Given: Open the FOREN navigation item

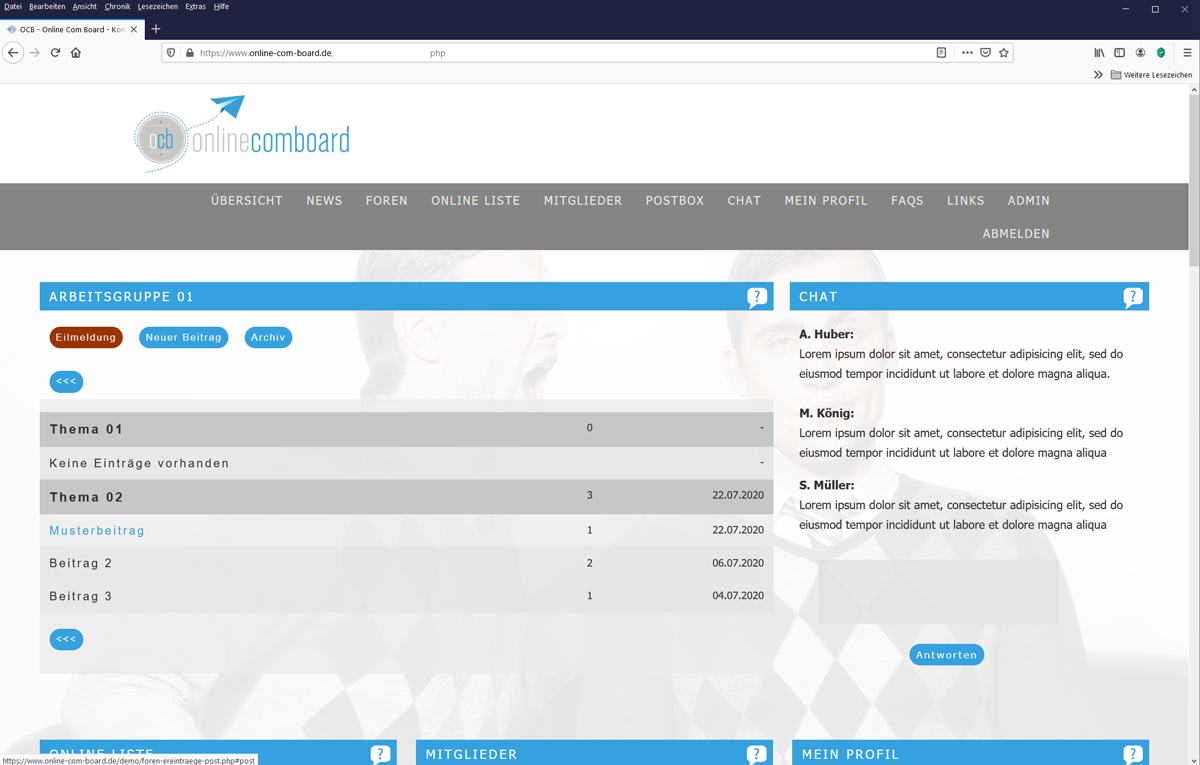Looking at the screenshot, I should [386, 201].
